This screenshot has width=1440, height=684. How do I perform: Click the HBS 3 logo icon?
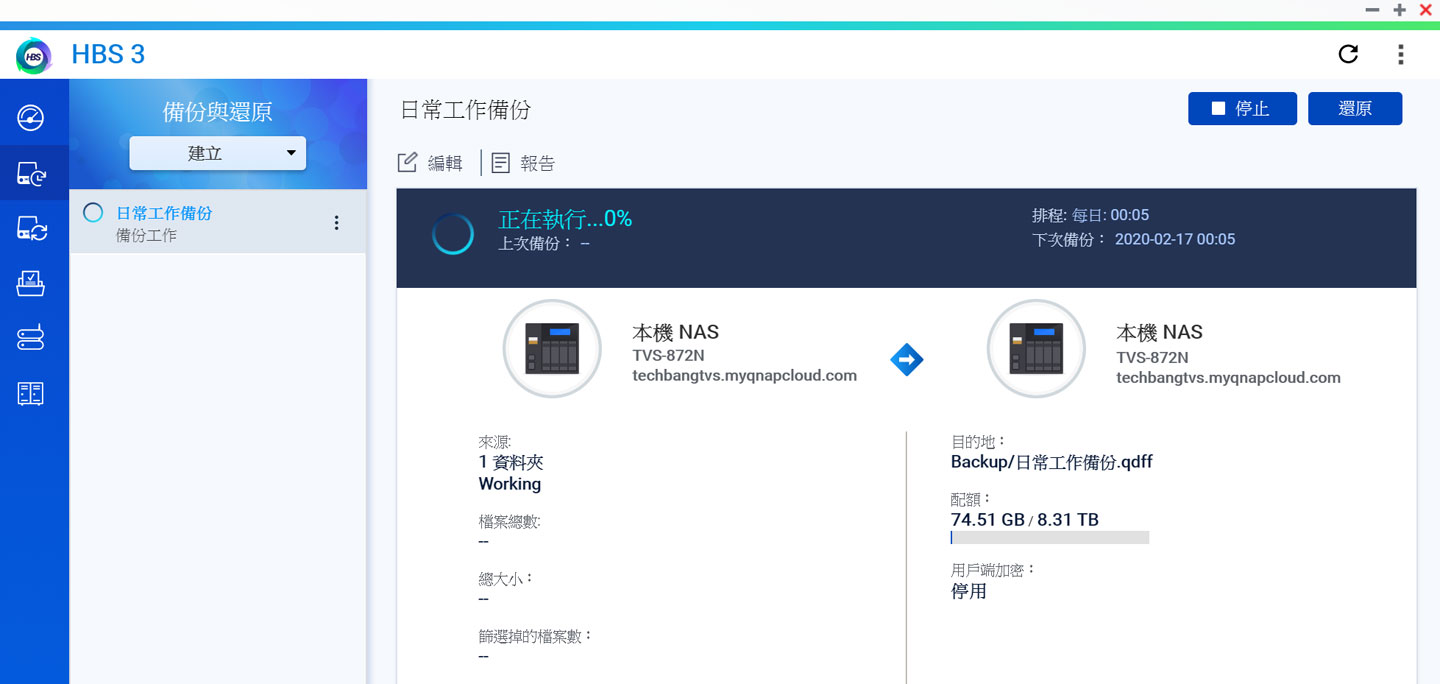pos(33,54)
